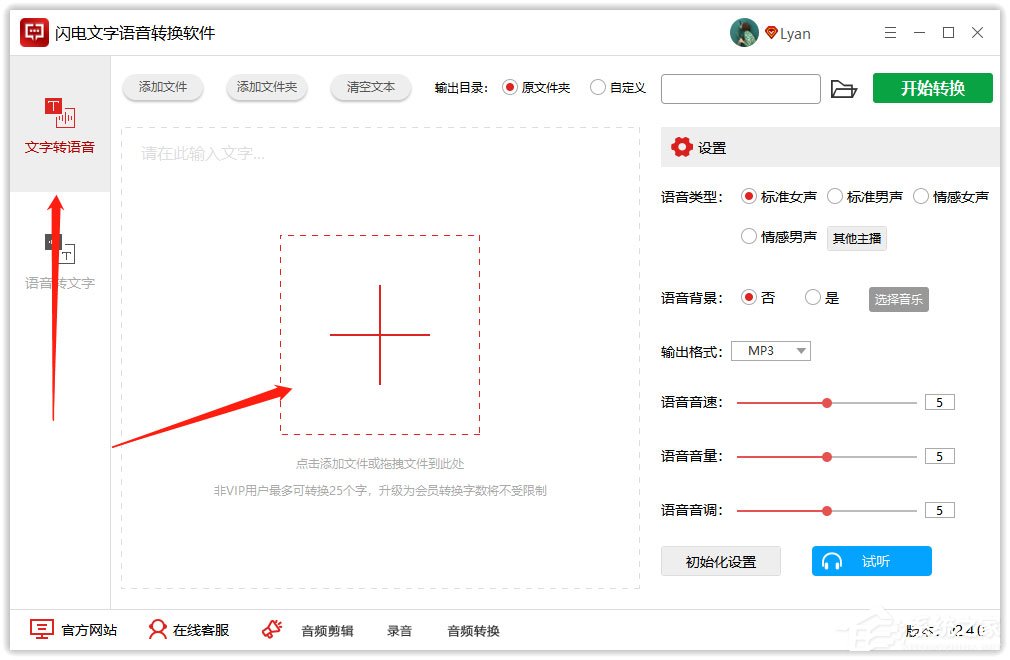Click the 在线客服 customer service icon
This screenshot has width=1010, height=660.
pyautogui.click(x=157, y=630)
